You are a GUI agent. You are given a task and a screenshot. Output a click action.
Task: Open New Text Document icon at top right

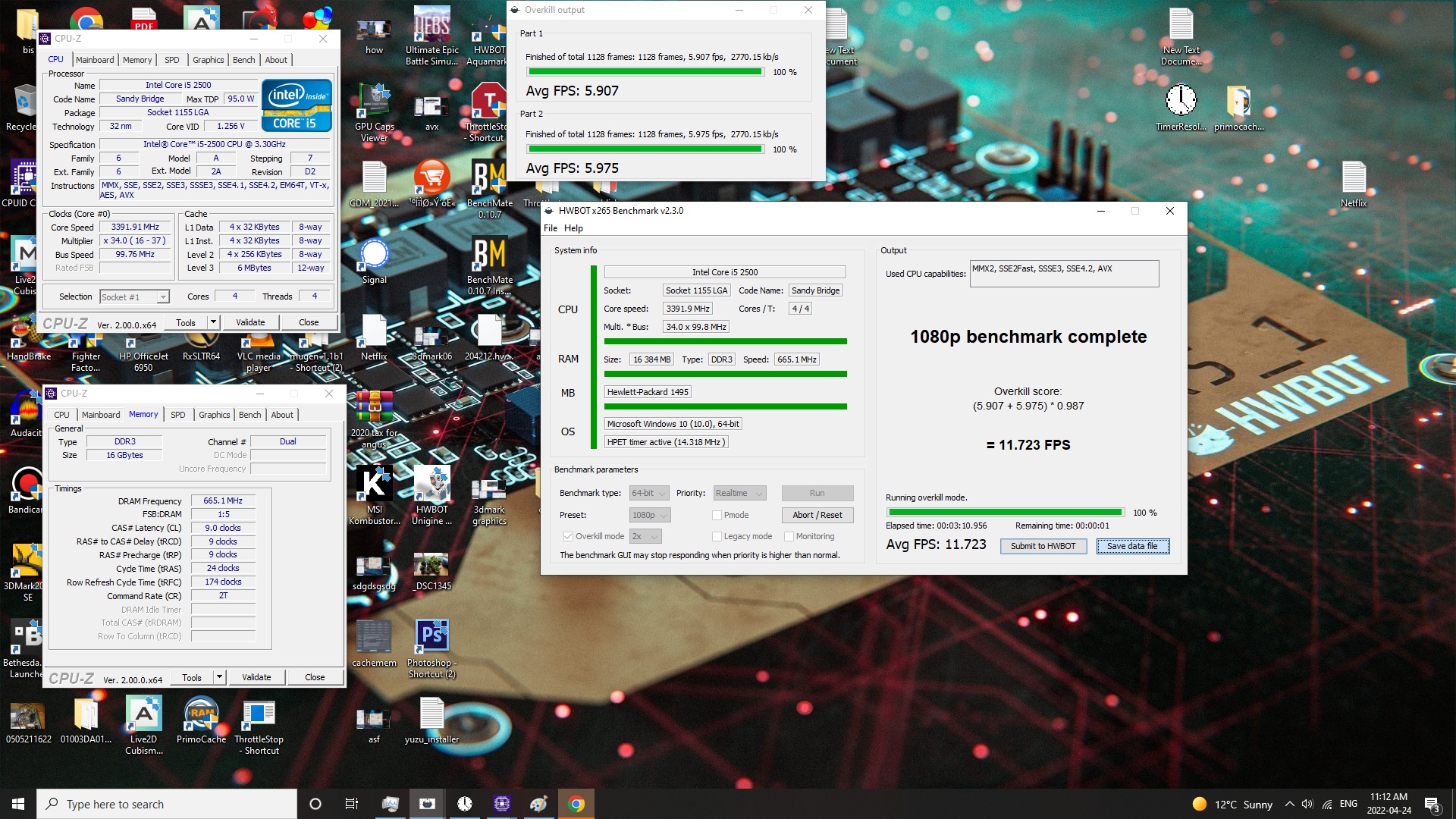pos(1181,36)
